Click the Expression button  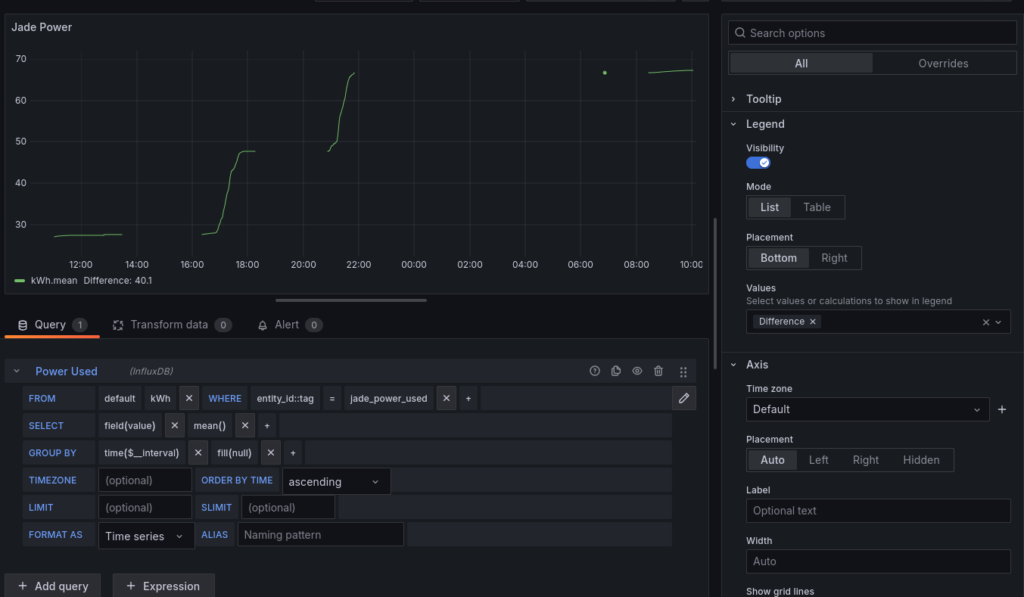pyautogui.click(x=163, y=586)
